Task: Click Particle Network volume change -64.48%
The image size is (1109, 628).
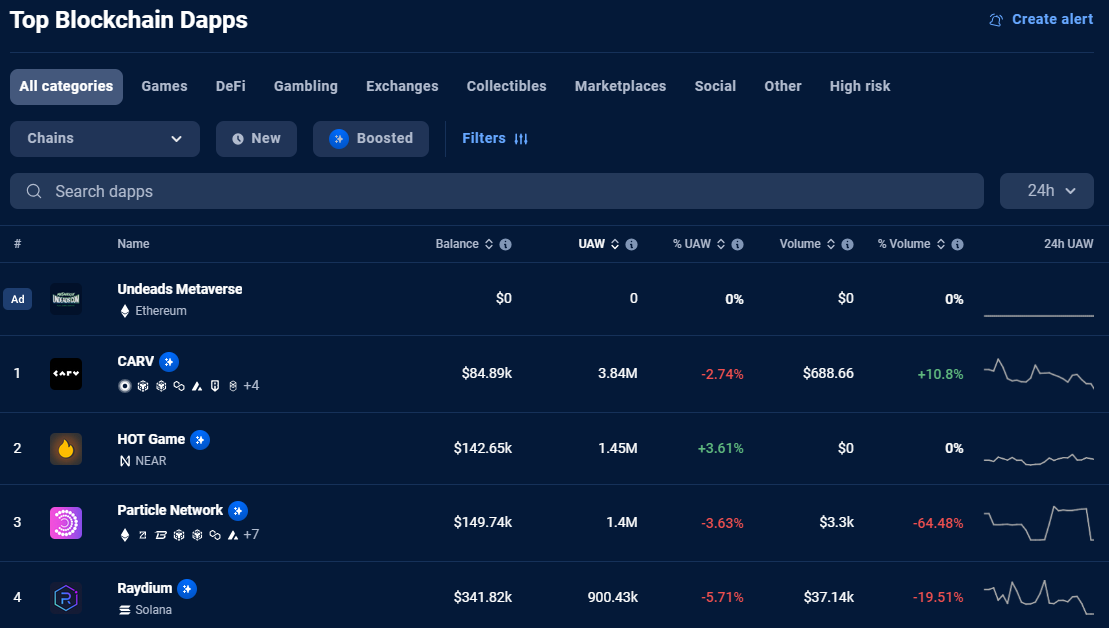Action: pyautogui.click(x=938, y=523)
